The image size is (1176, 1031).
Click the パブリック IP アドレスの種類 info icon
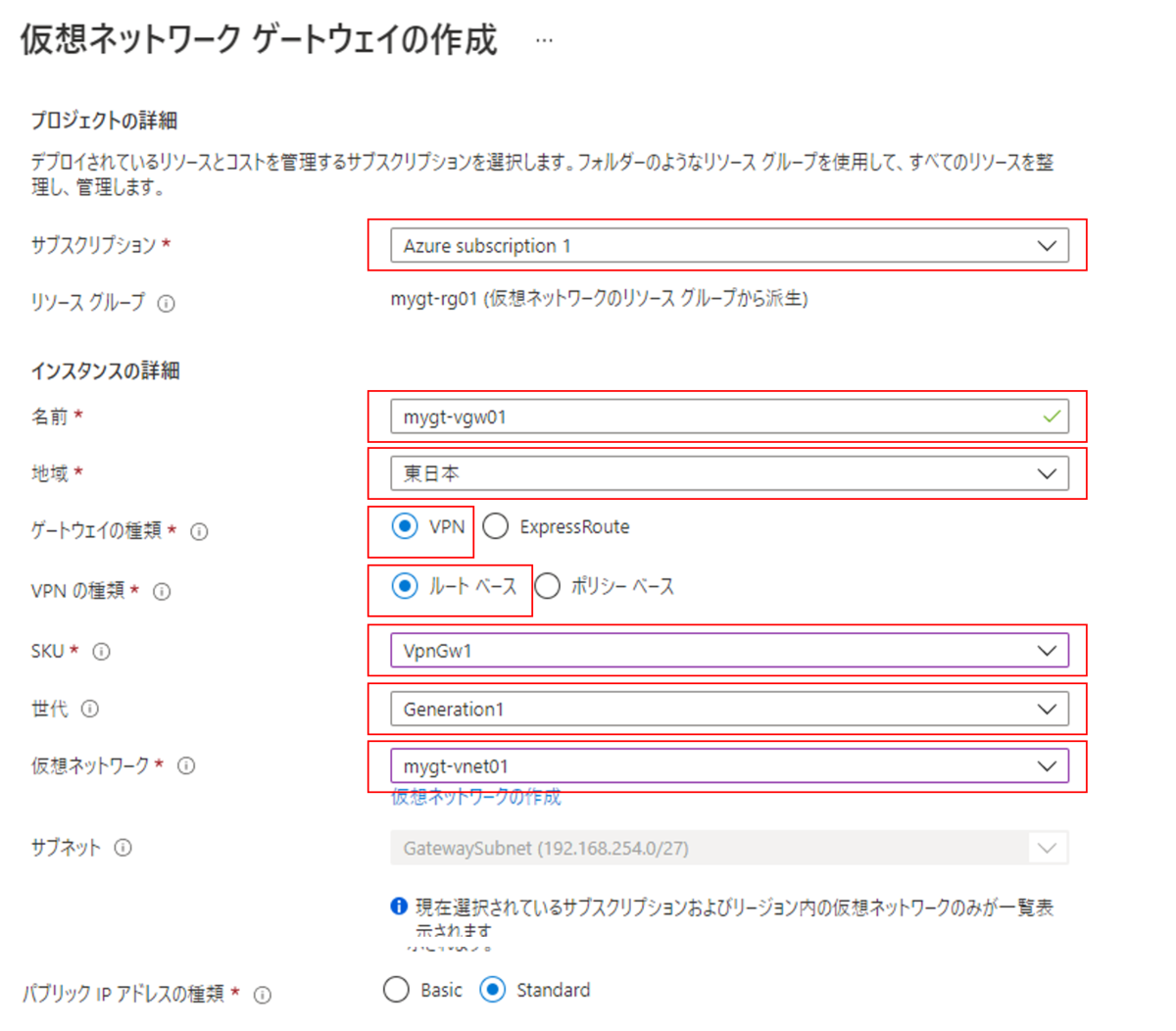263,995
